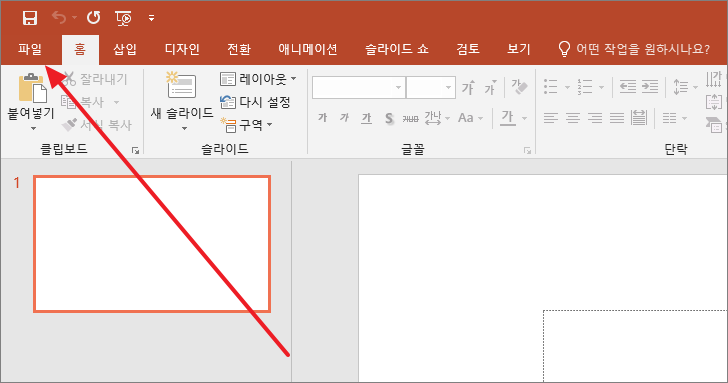Increase font size icon
728x383 pixels.
point(468,87)
